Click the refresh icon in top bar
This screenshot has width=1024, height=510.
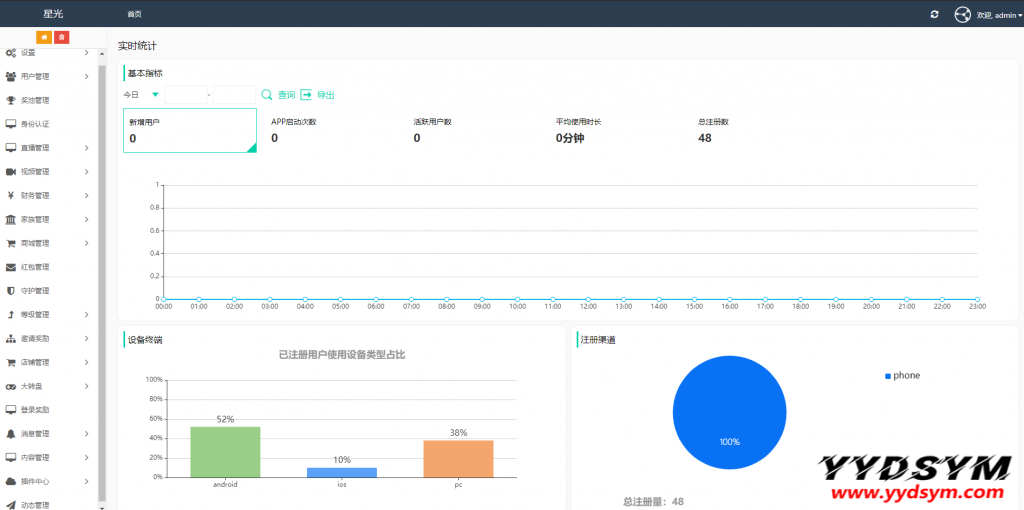click(934, 14)
